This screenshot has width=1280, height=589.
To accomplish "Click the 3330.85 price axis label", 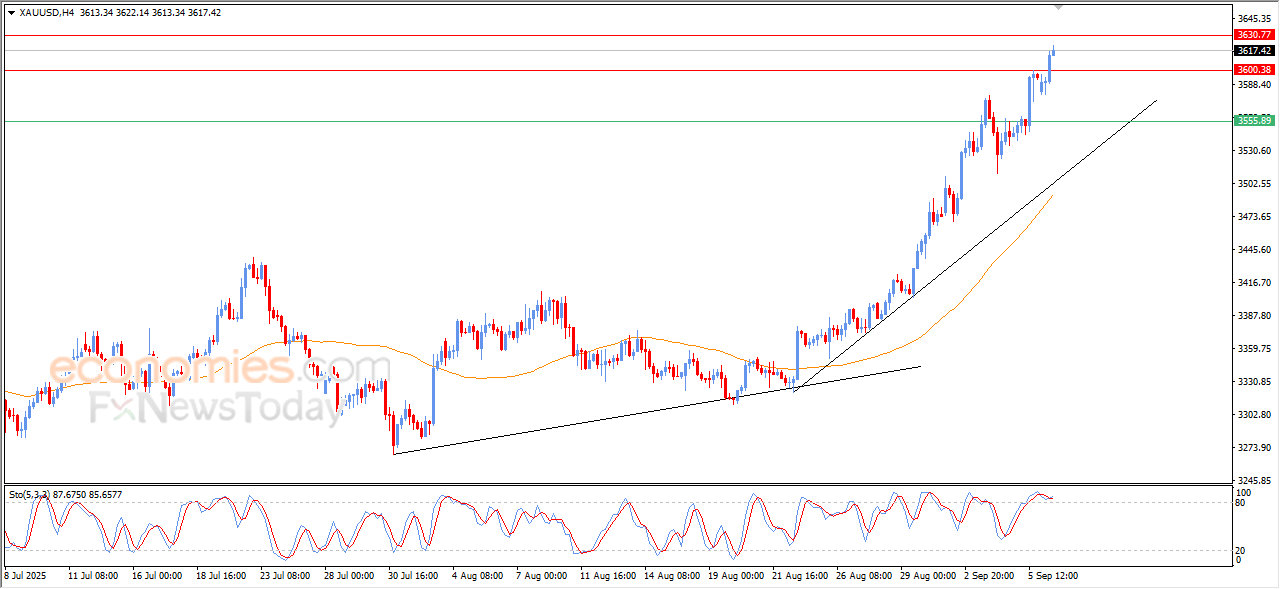I will [x=1253, y=382].
